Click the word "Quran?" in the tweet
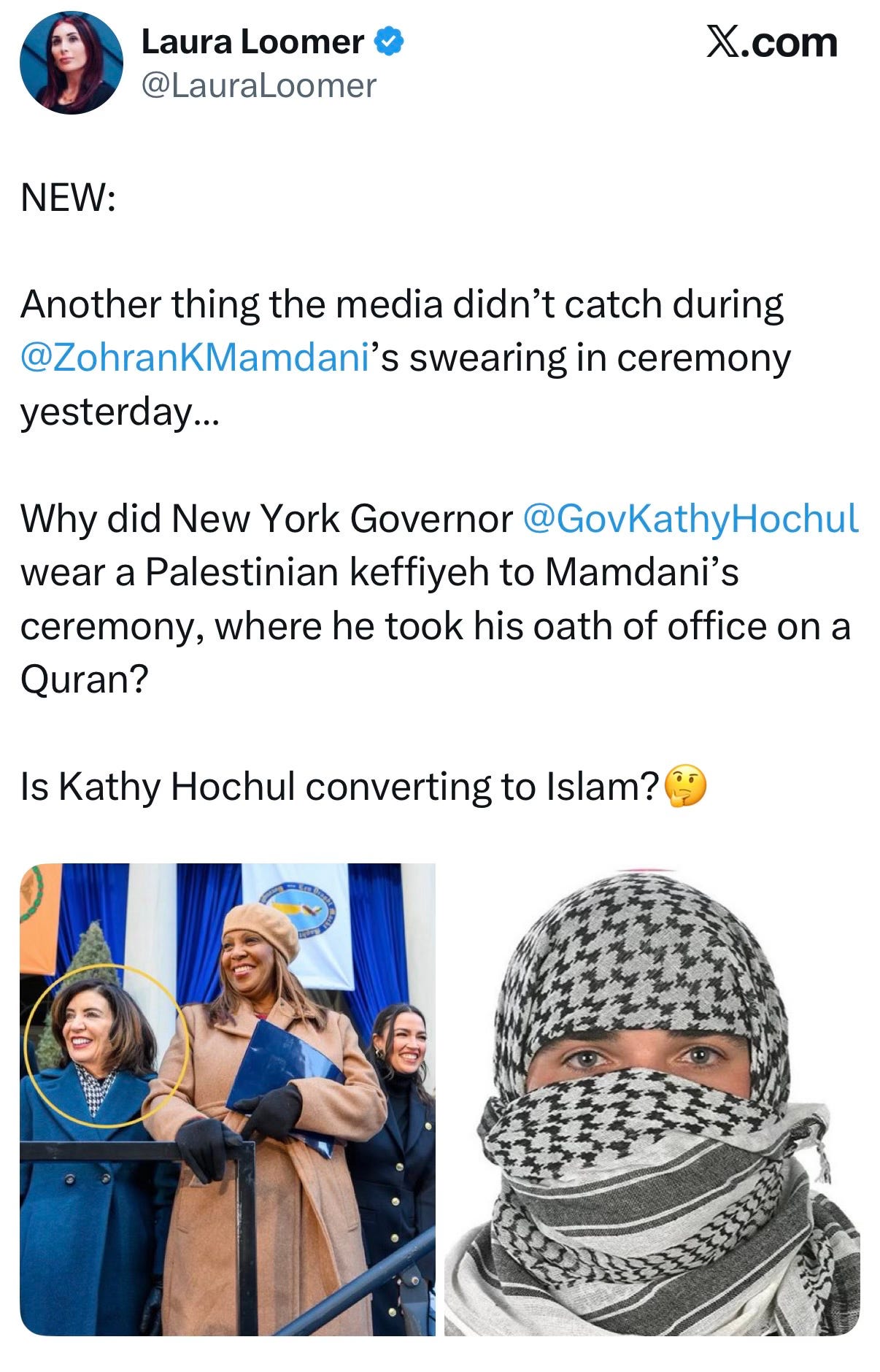The image size is (880, 1372). (x=85, y=679)
